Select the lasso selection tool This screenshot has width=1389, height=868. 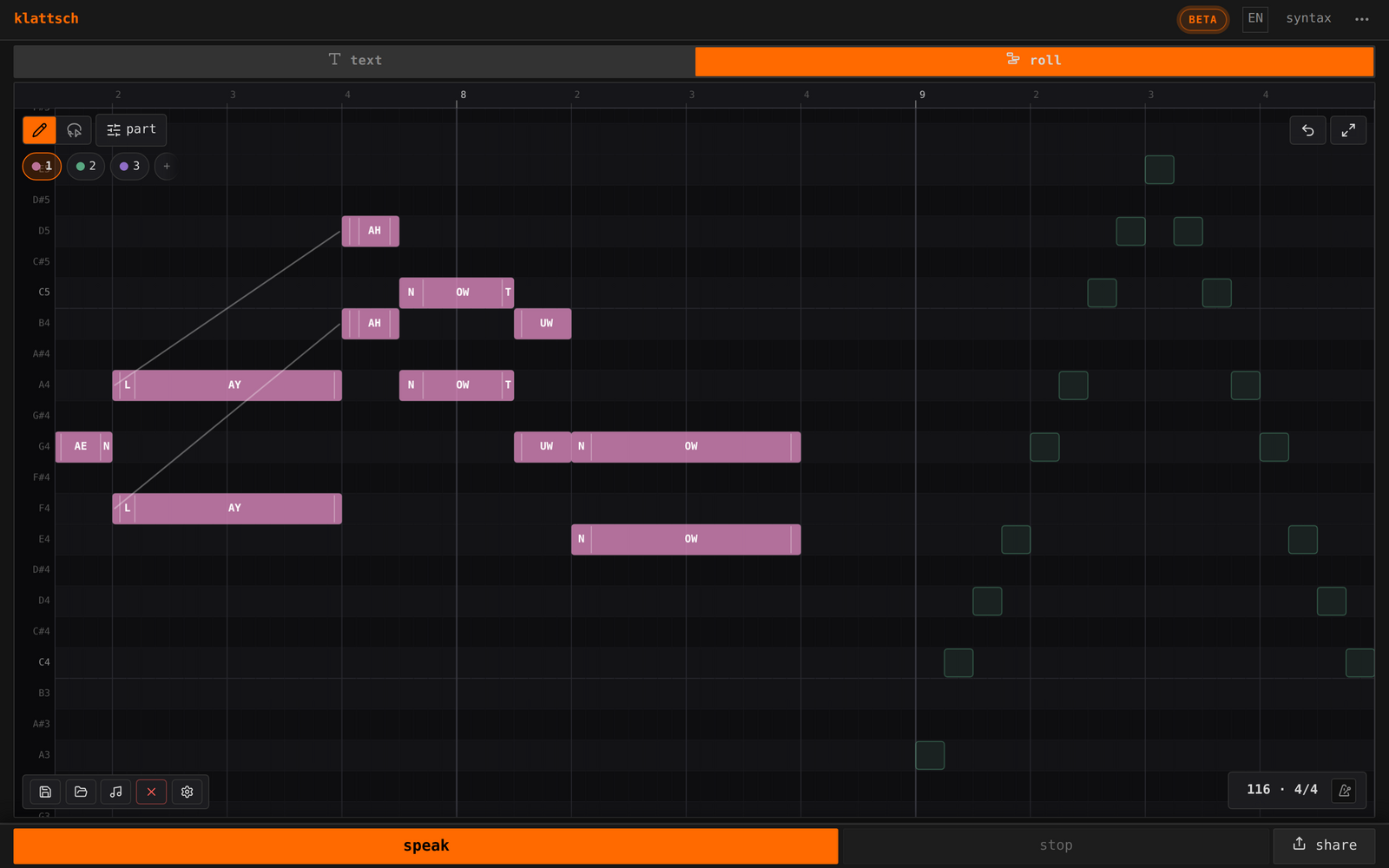tap(74, 130)
